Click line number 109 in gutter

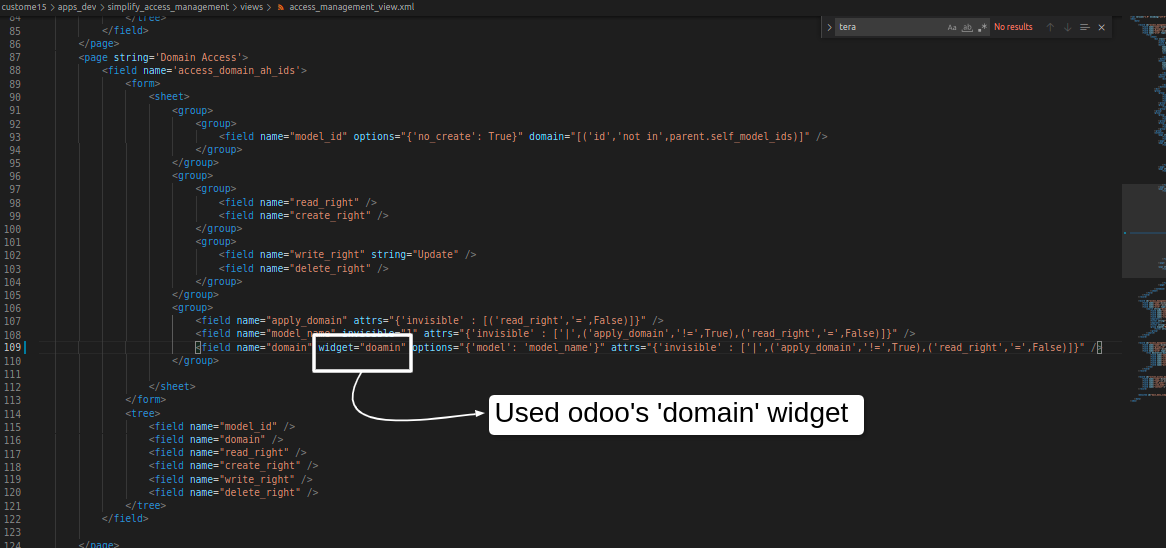pyautogui.click(x=12, y=347)
